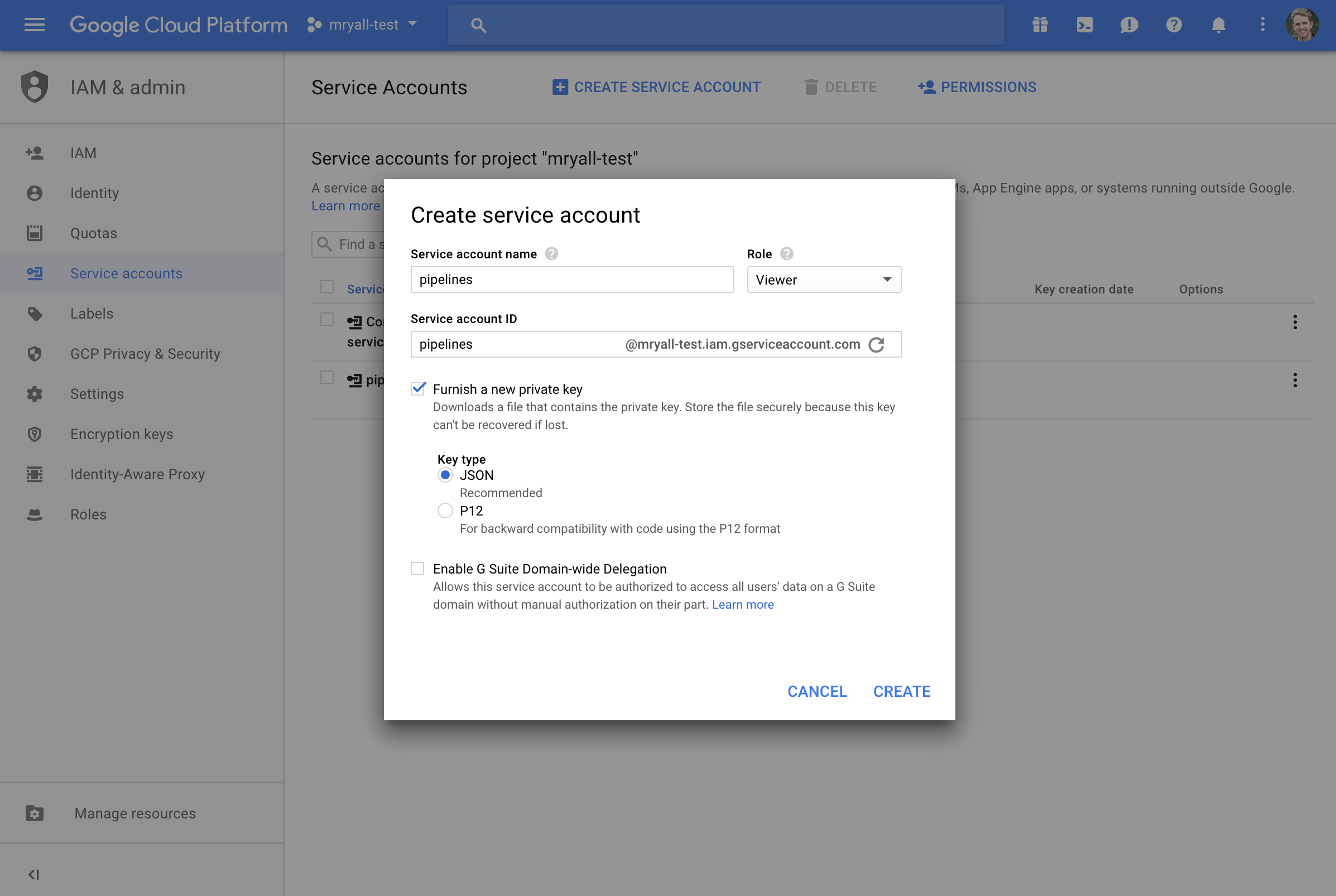Uncheck Furnish a new private key
The width and height of the screenshot is (1336, 896).
[419, 388]
